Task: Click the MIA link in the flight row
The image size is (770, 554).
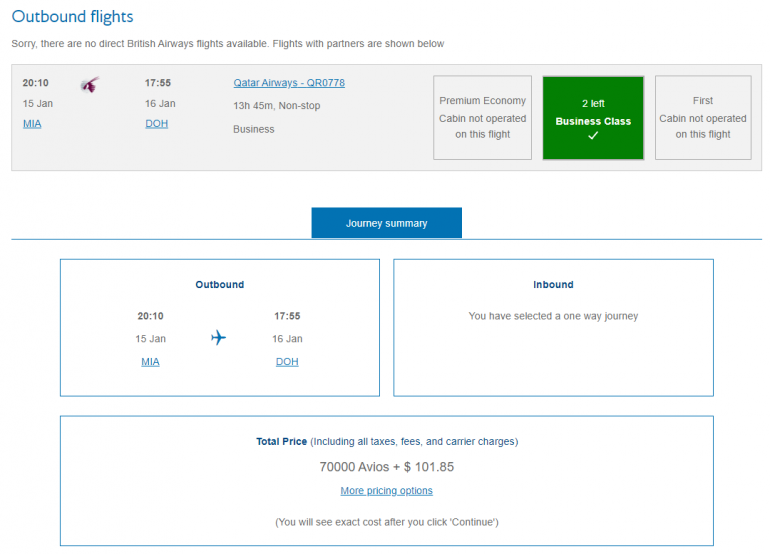Action: coord(33,123)
